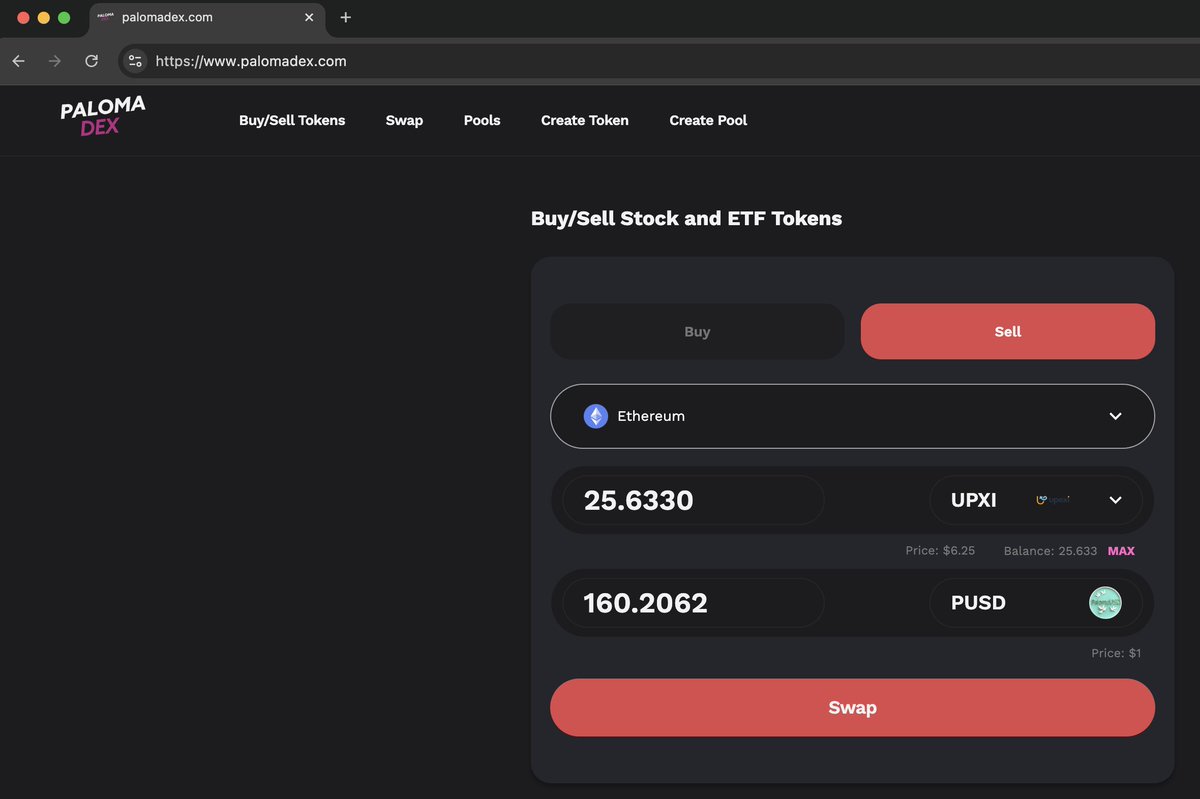This screenshot has width=1200, height=799.
Task: Open site information icon in address bar
Action: [x=134, y=61]
